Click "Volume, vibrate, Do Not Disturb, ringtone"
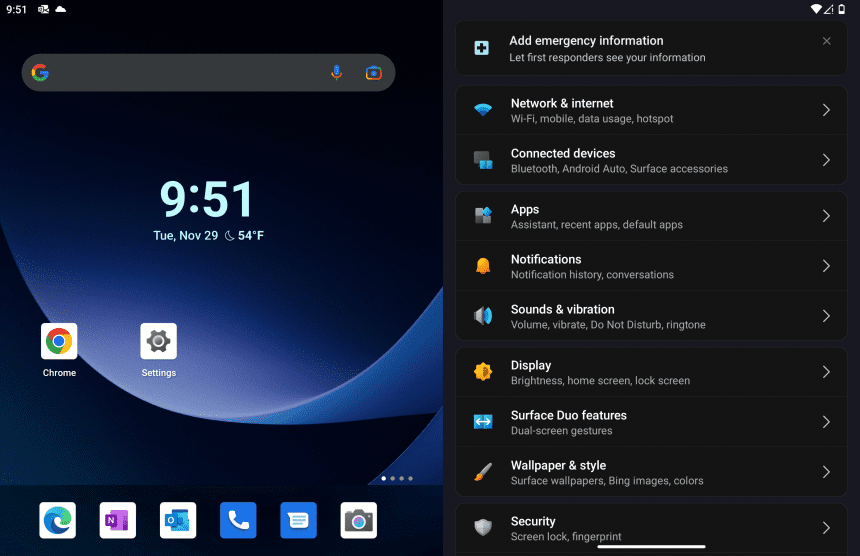 [x=608, y=325]
